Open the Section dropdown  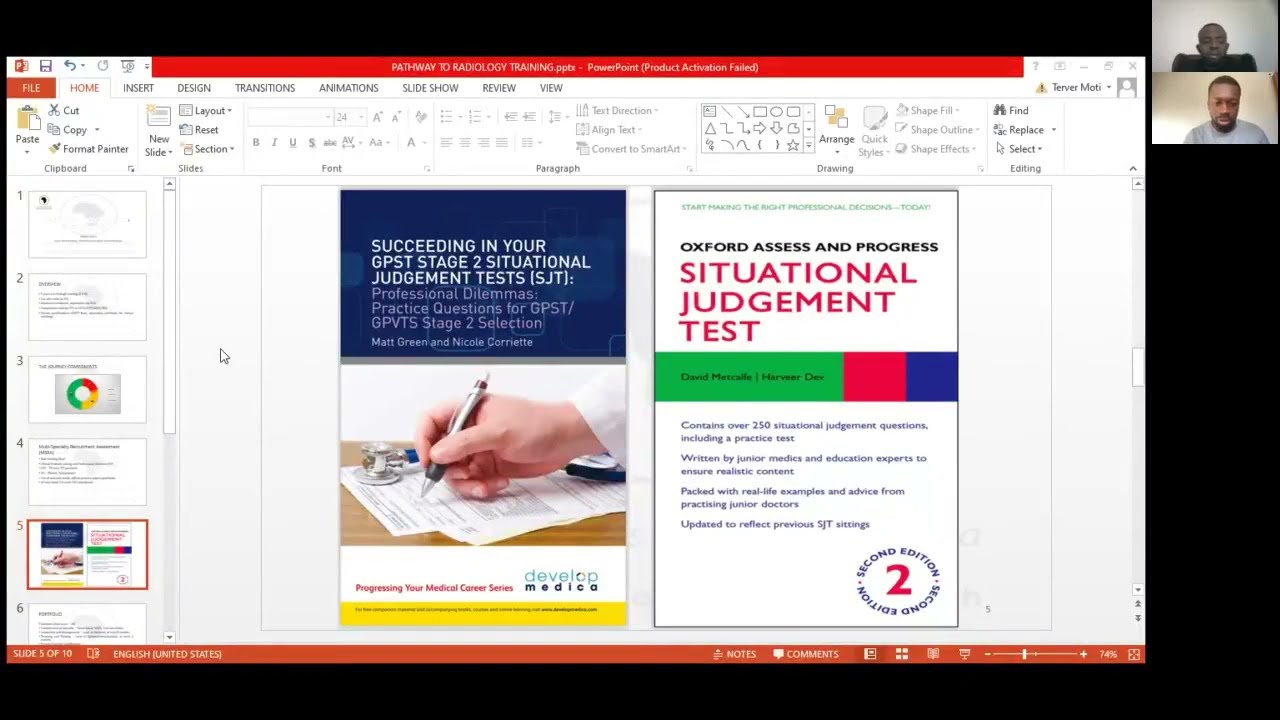207,149
